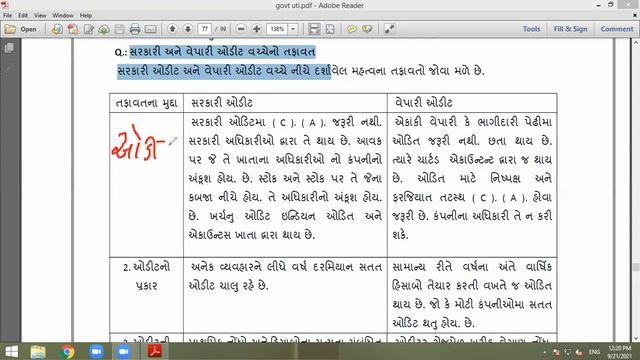
Task: Close the document with the menu-bar X
Action: point(635,16)
